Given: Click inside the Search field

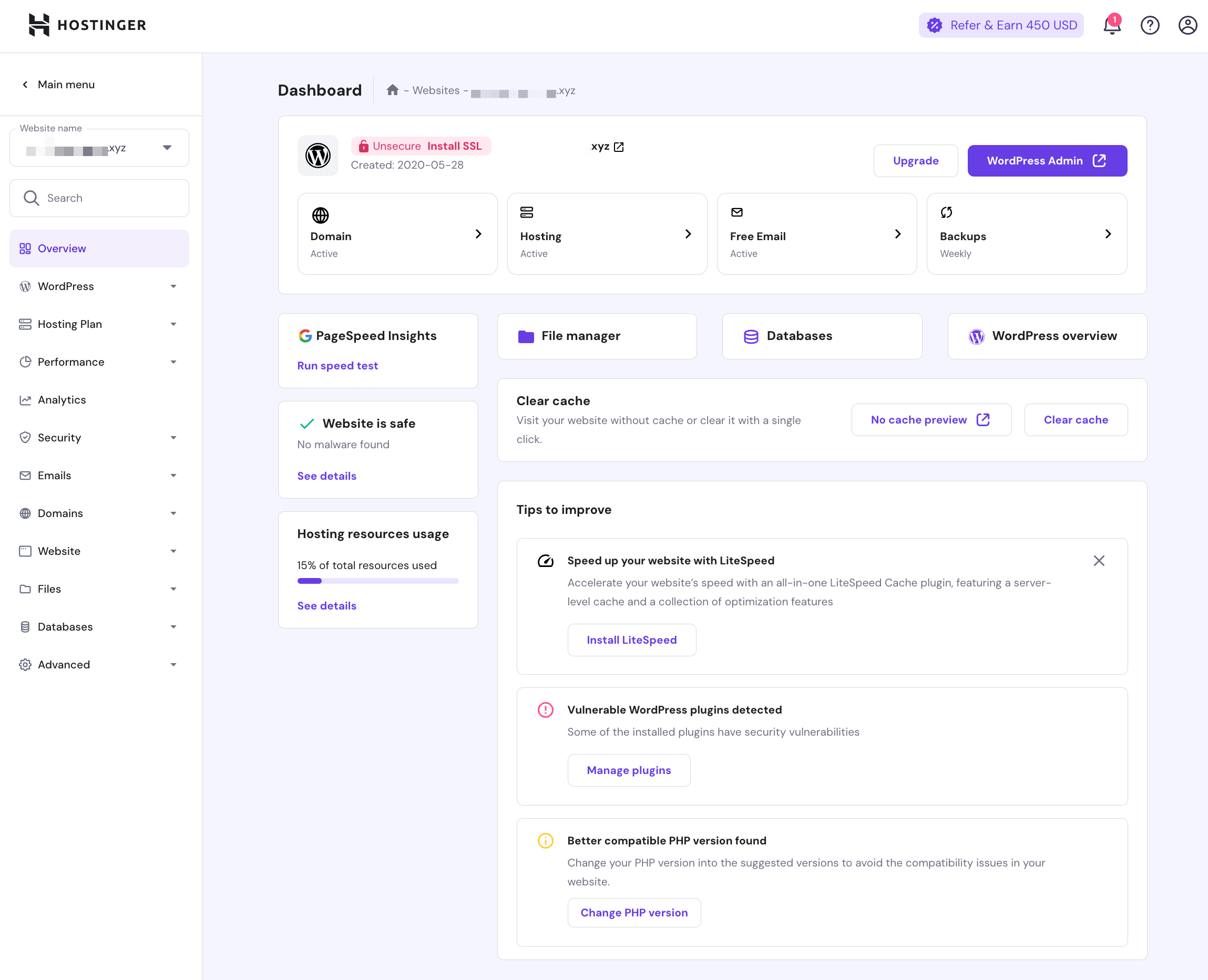Looking at the screenshot, I should click(x=99, y=198).
